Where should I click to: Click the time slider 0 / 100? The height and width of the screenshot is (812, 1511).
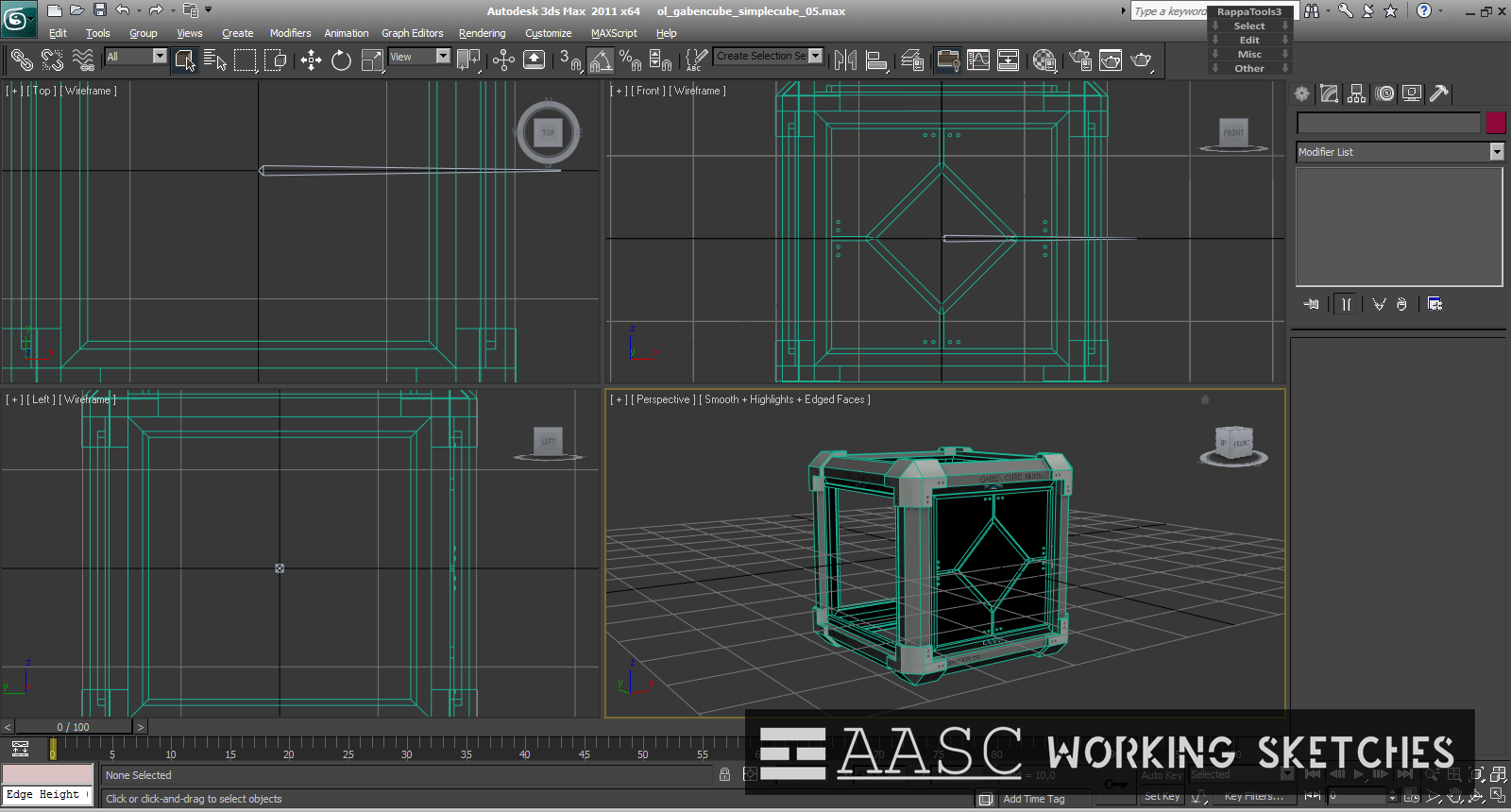(74, 727)
